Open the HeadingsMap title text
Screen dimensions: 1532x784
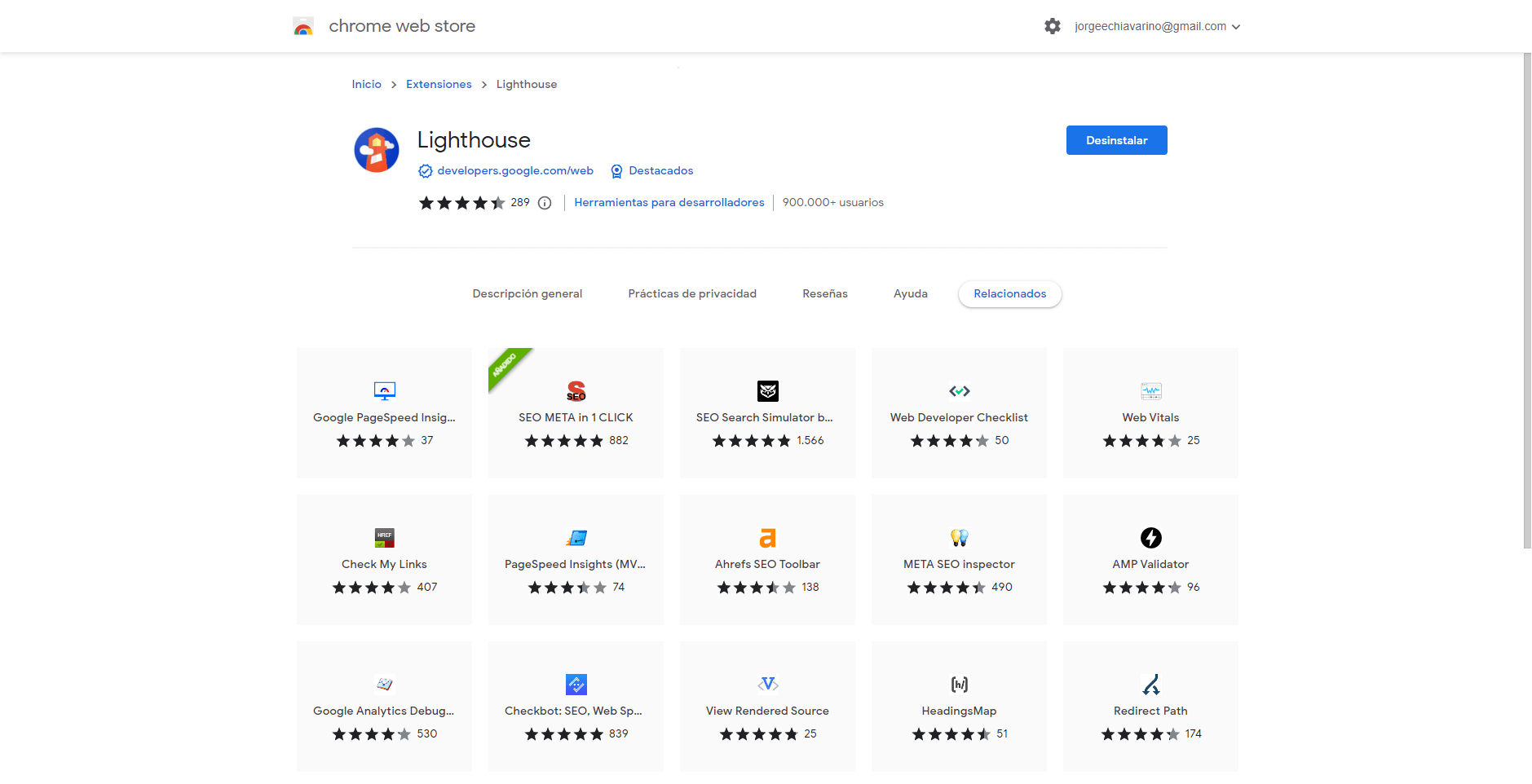point(959,711)
